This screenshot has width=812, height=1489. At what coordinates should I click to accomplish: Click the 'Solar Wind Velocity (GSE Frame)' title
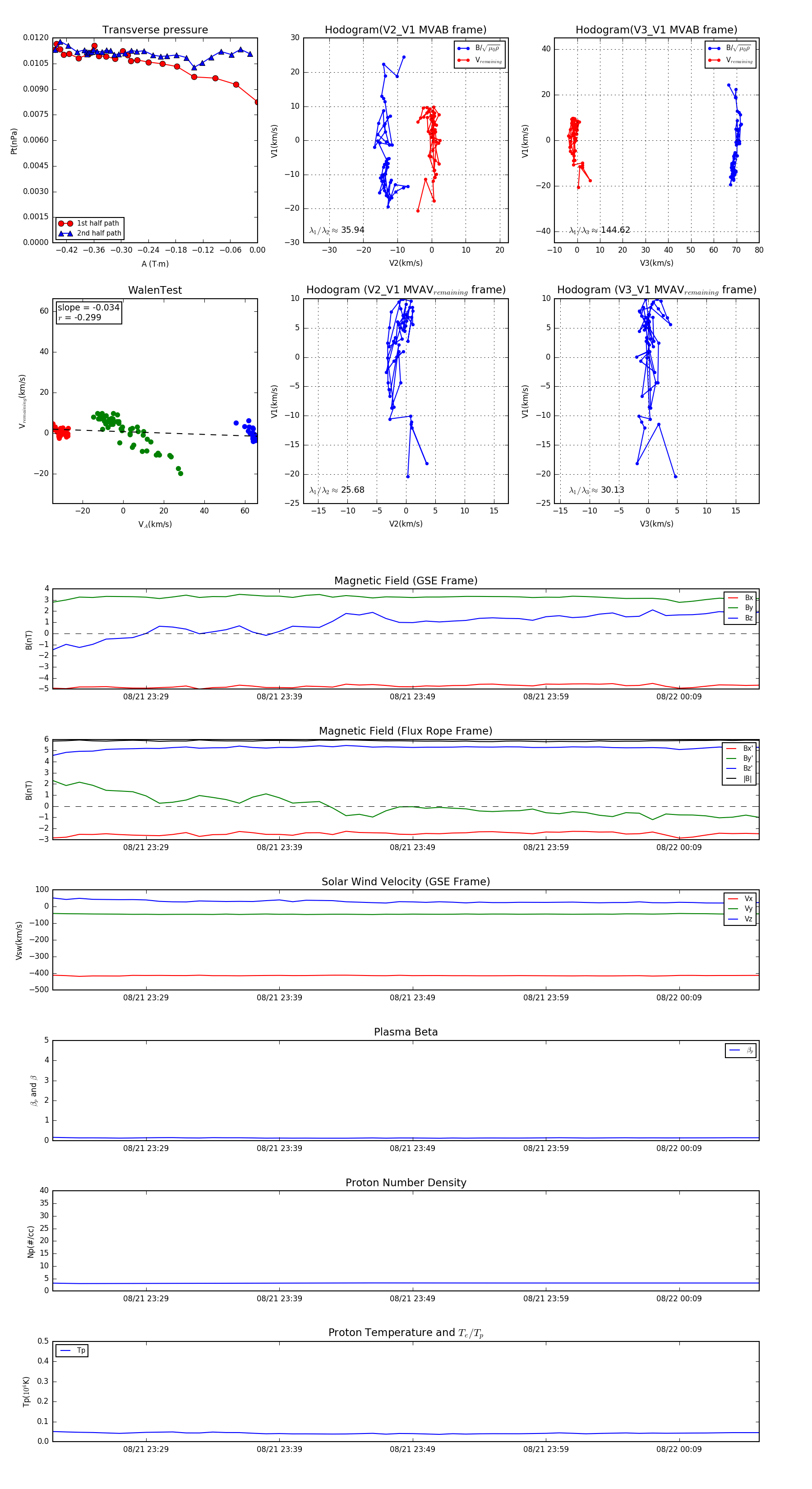pyautogui.click(x=406, y=882)
